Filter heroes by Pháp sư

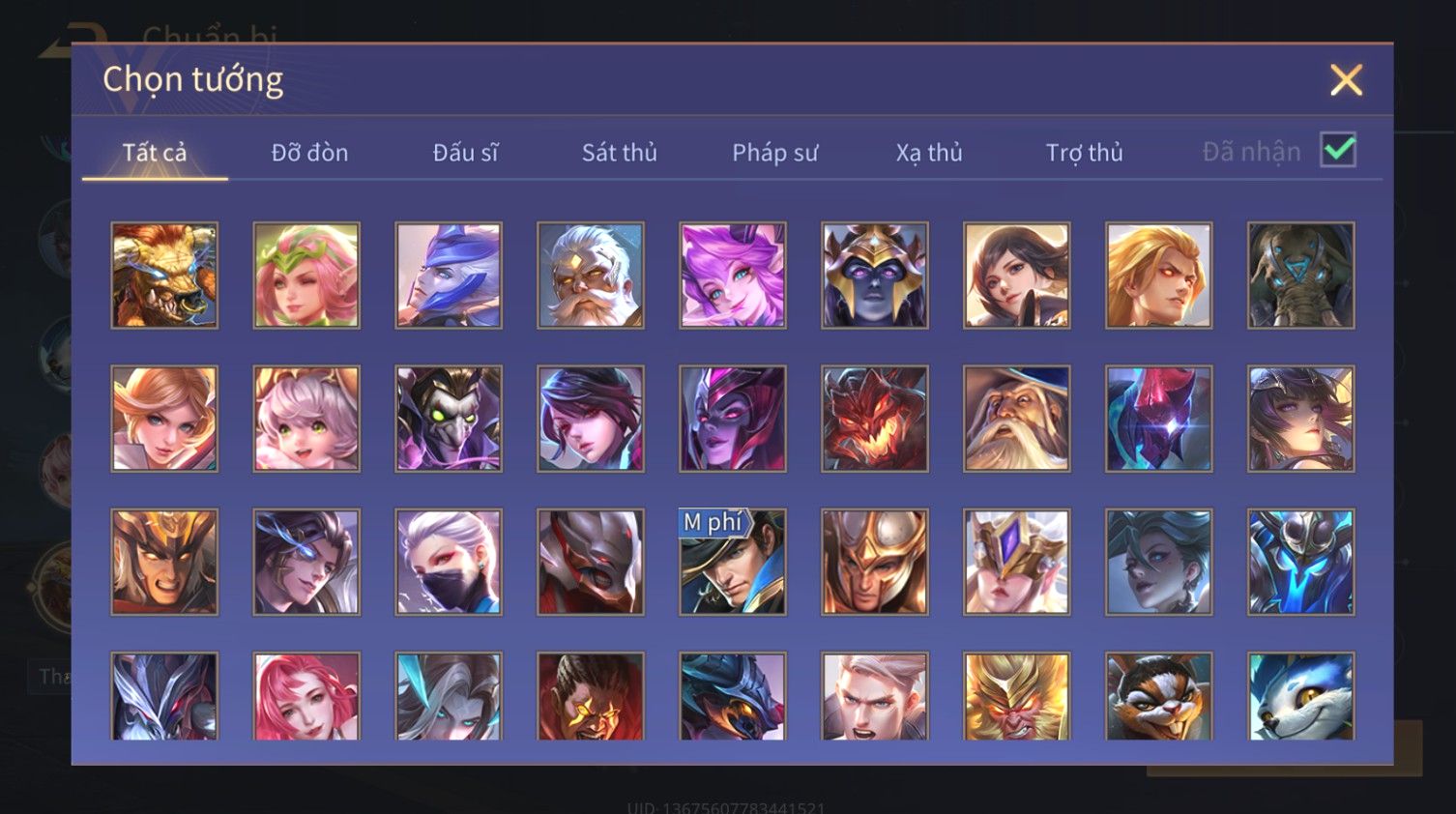(774, 152)
